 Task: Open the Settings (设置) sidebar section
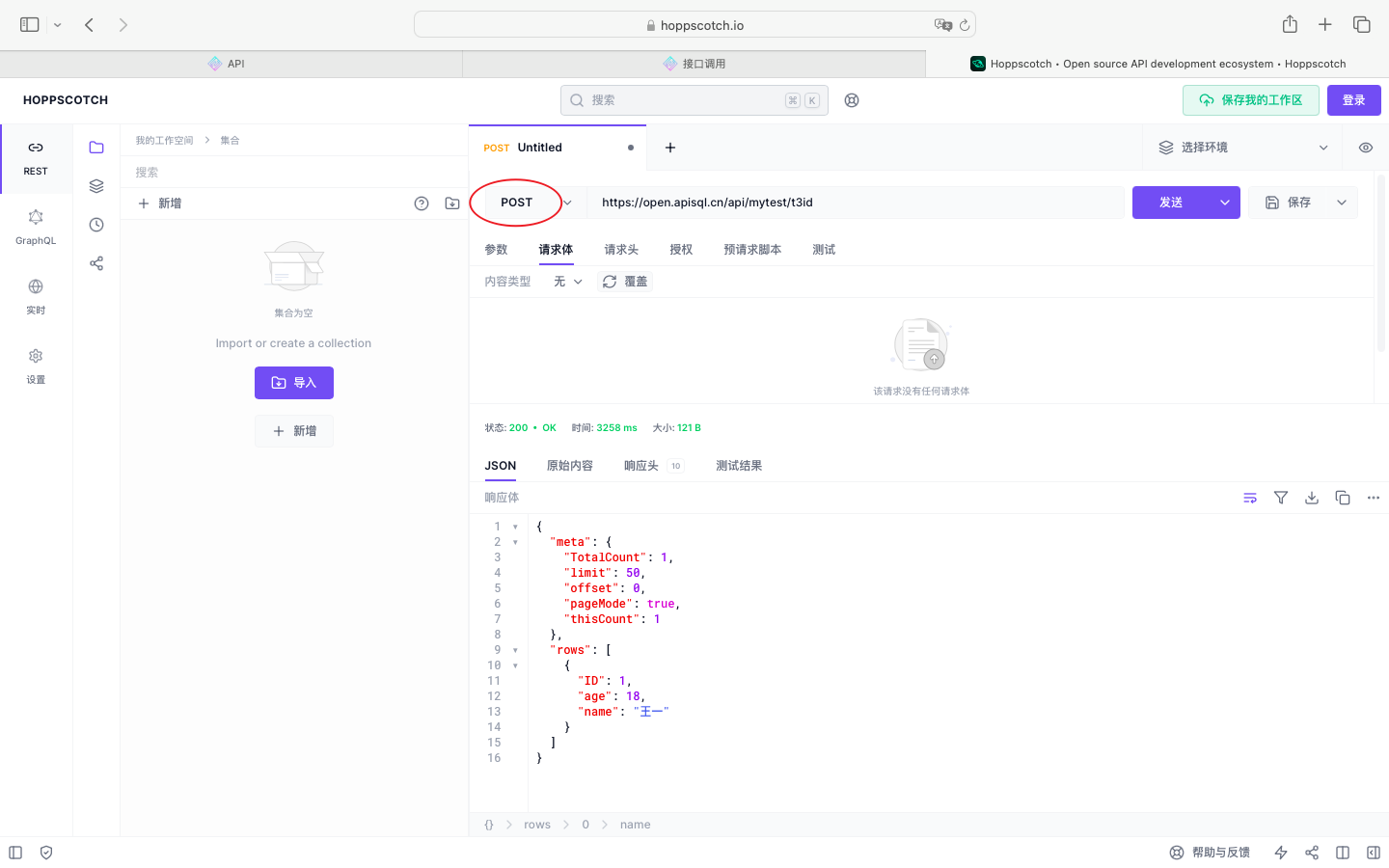tap(36, 366)
